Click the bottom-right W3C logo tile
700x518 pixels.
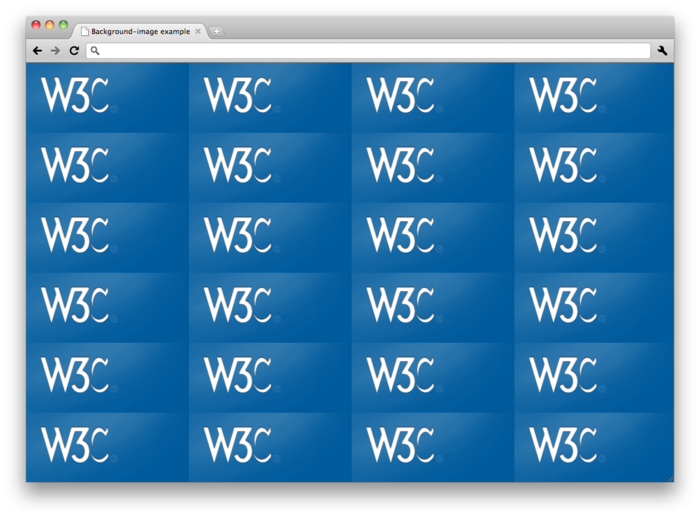563,445
